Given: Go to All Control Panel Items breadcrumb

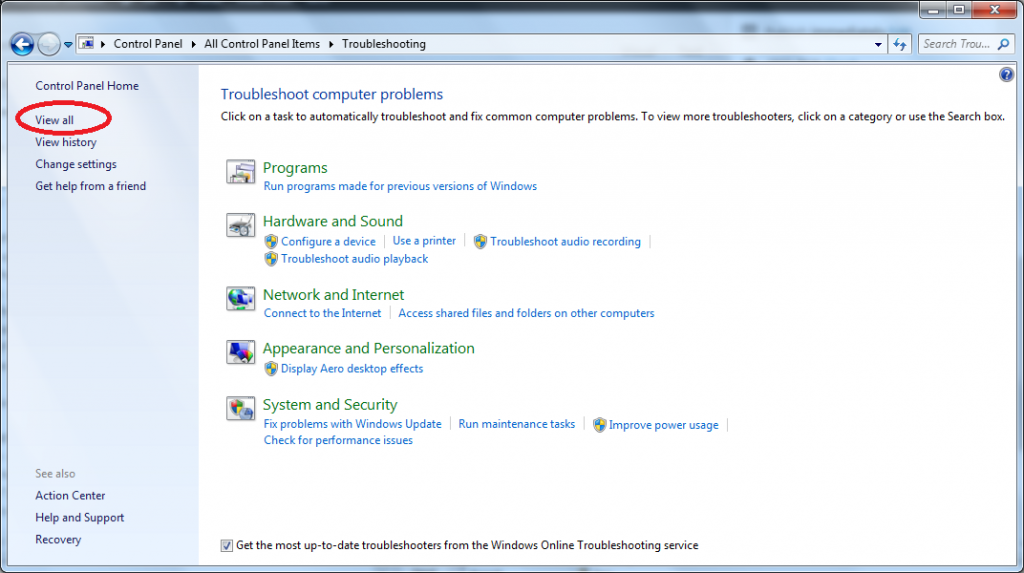Looking at the screenshot, I should (x=262, y=44).
